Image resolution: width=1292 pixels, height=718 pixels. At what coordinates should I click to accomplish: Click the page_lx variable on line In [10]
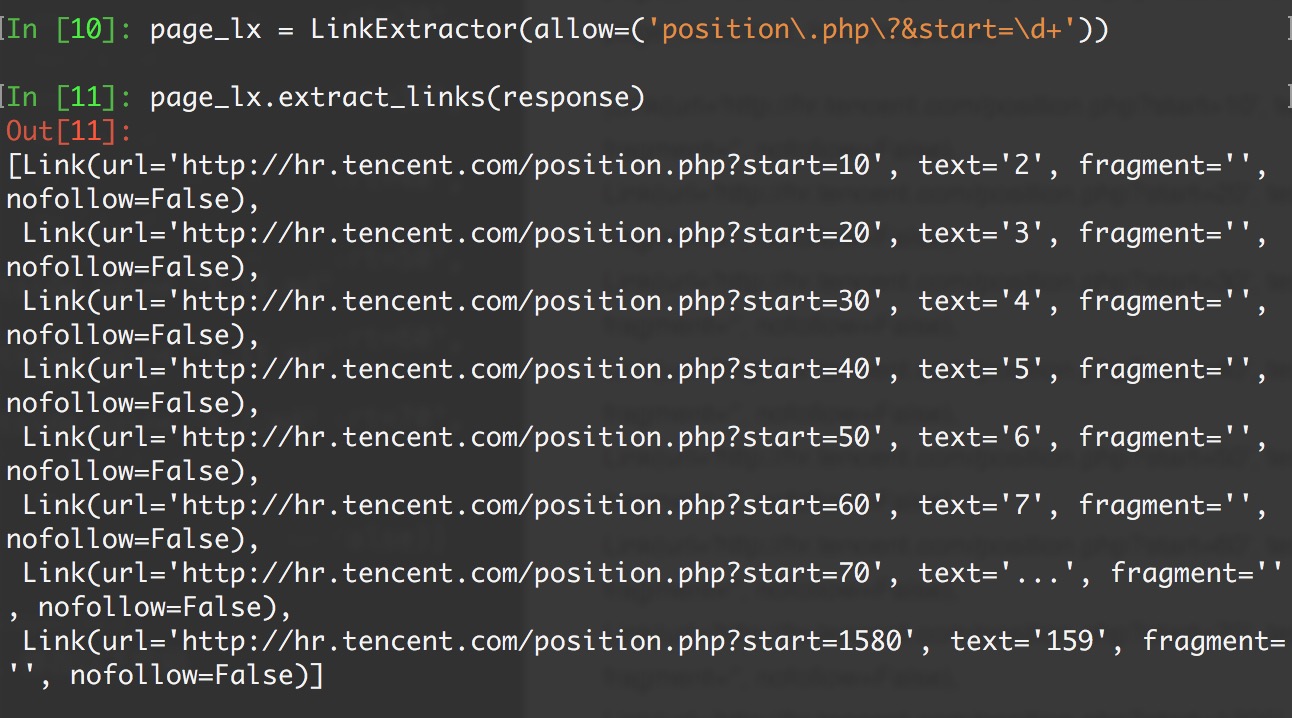coord(205,30)
